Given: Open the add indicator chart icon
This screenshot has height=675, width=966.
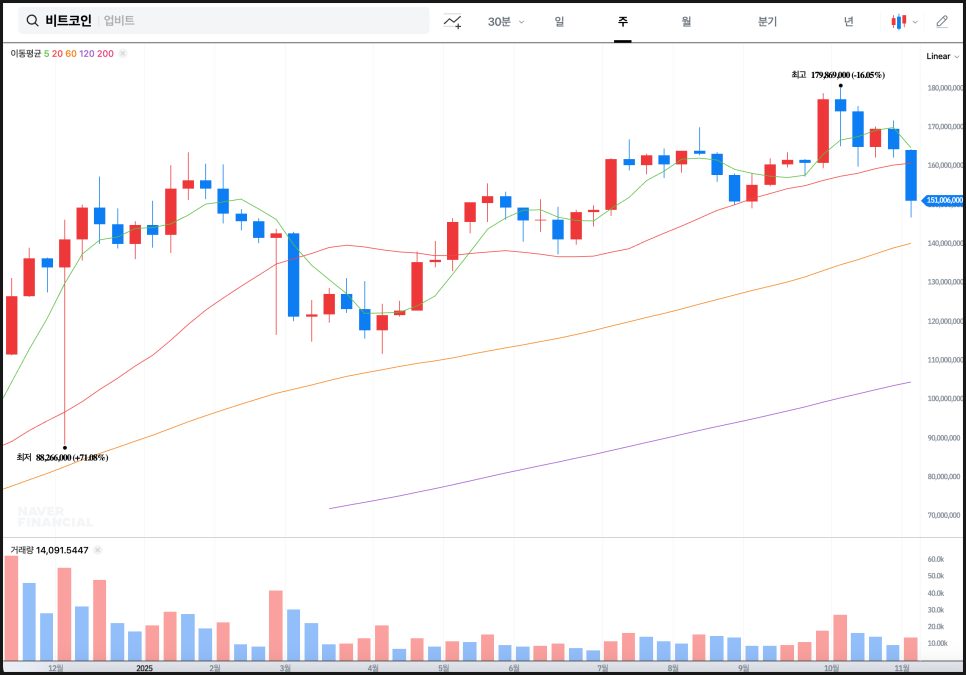Looking at the screenshot, I should pyautogui.click(x=453, y=21).
